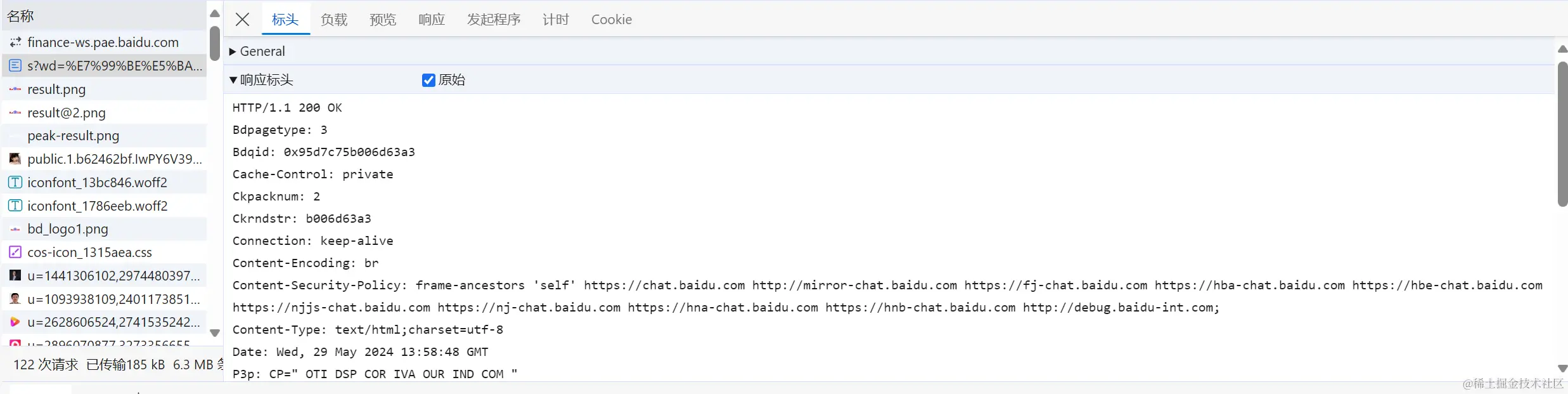Switch to the 负载 tab
The image size is (1568, 394).
pyautogui.click(x=334, y=20)
